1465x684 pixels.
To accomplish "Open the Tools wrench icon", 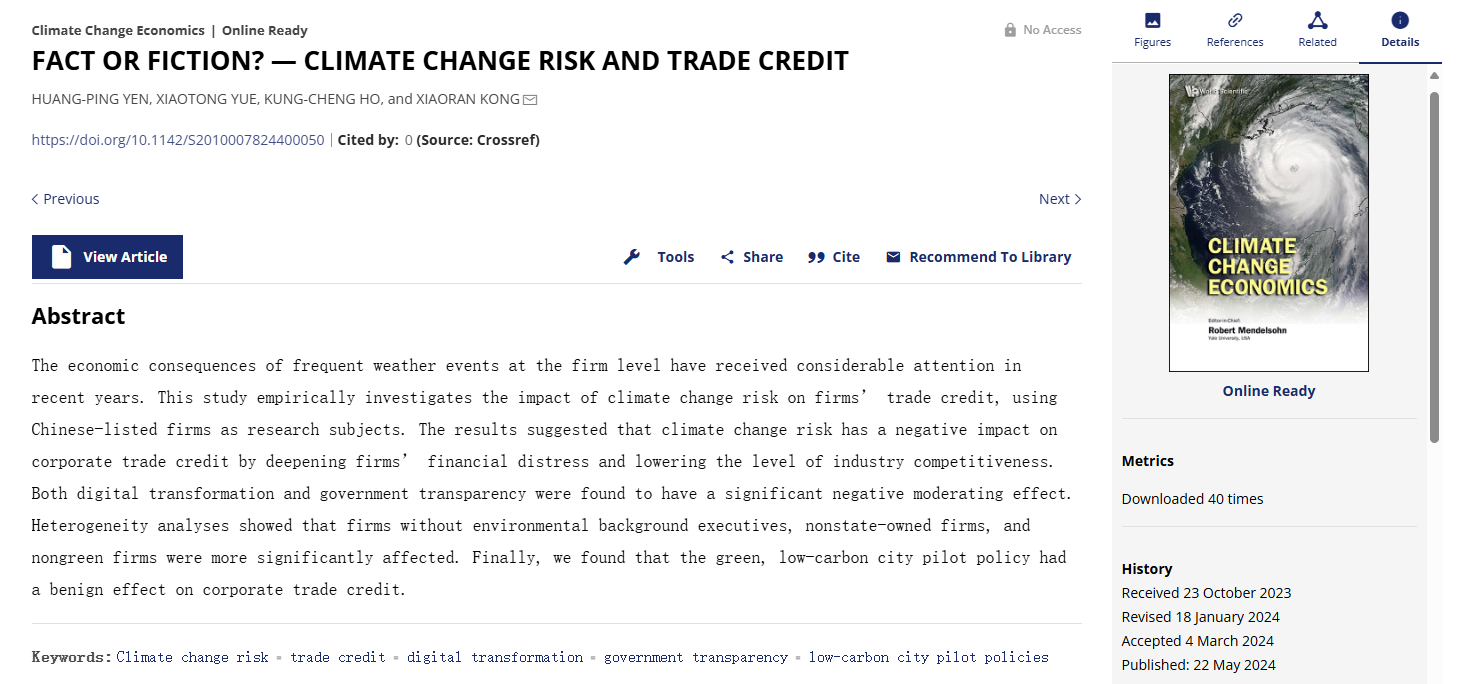I will point(631,256).
